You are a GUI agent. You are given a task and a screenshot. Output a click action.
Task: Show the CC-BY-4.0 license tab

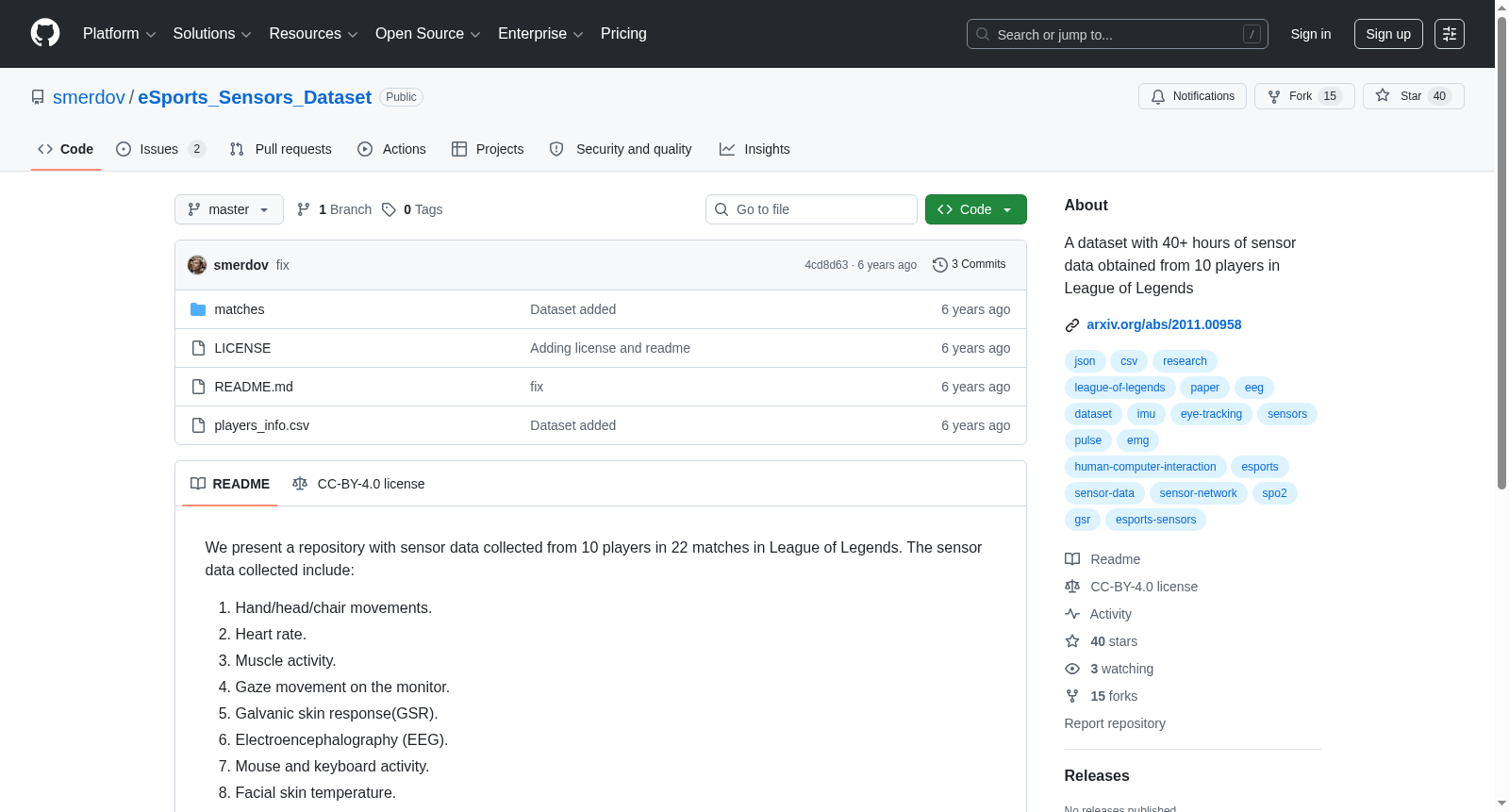[358, 484]
